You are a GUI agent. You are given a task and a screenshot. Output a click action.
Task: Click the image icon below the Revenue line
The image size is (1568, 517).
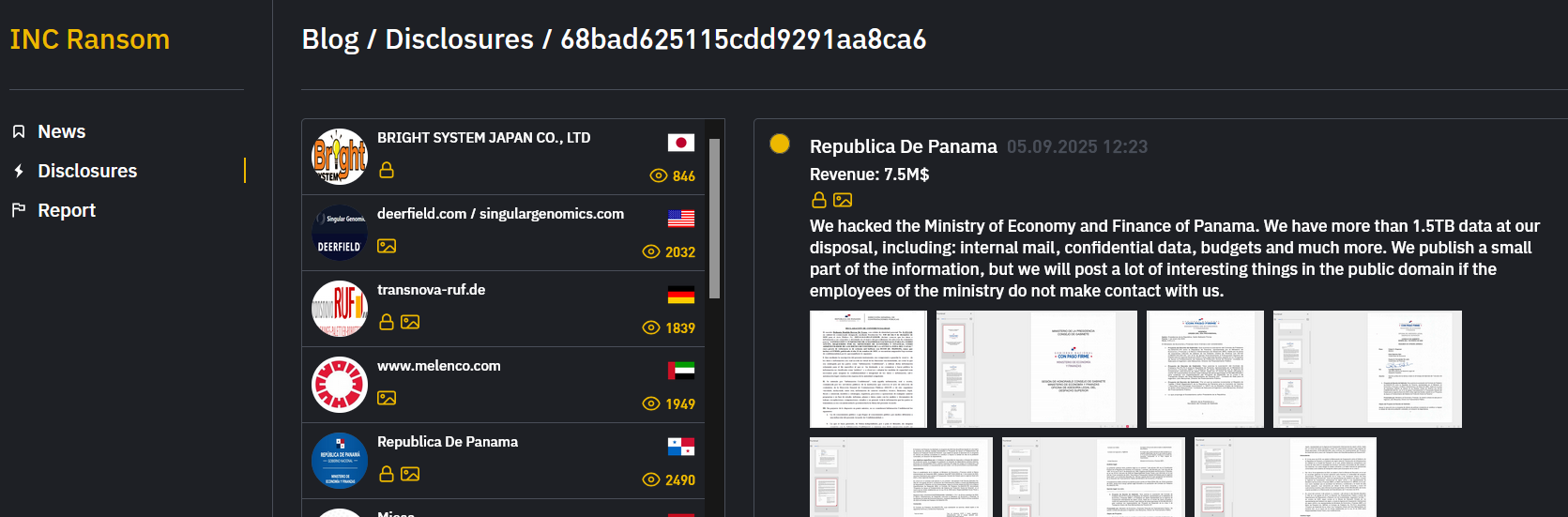[x=843, y=200]
